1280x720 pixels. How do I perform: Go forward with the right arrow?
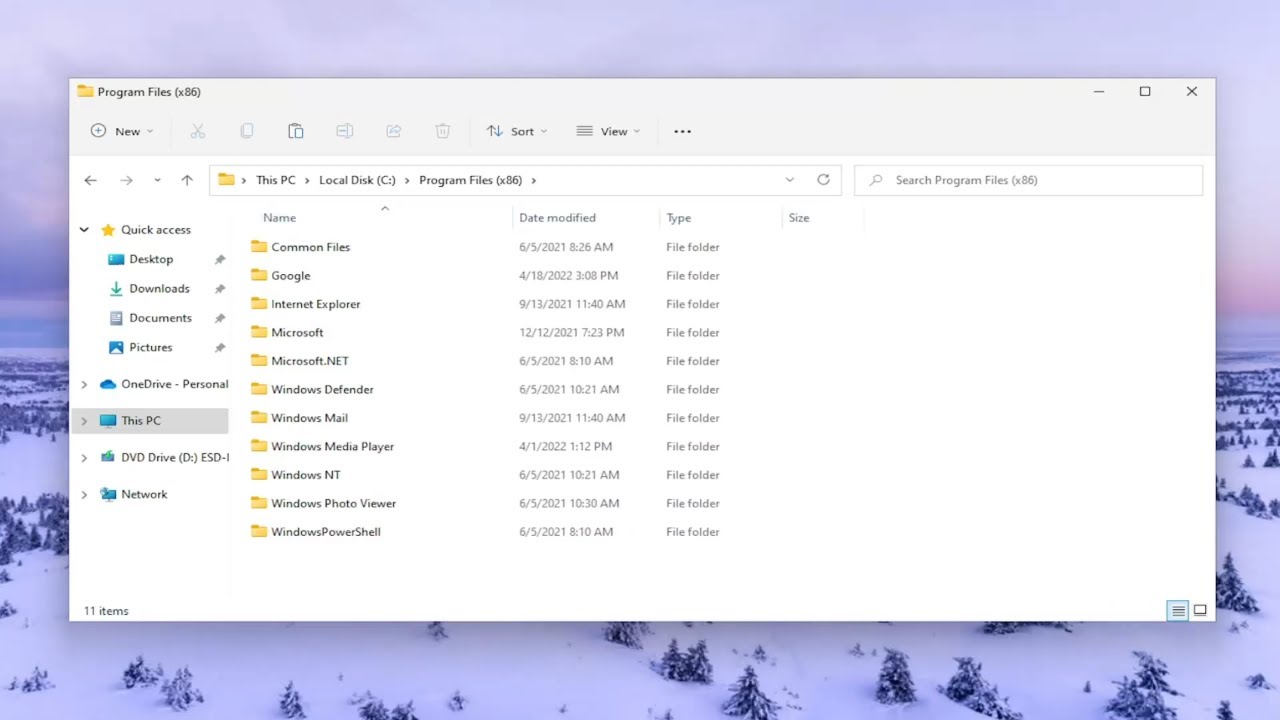click(126, 180)
